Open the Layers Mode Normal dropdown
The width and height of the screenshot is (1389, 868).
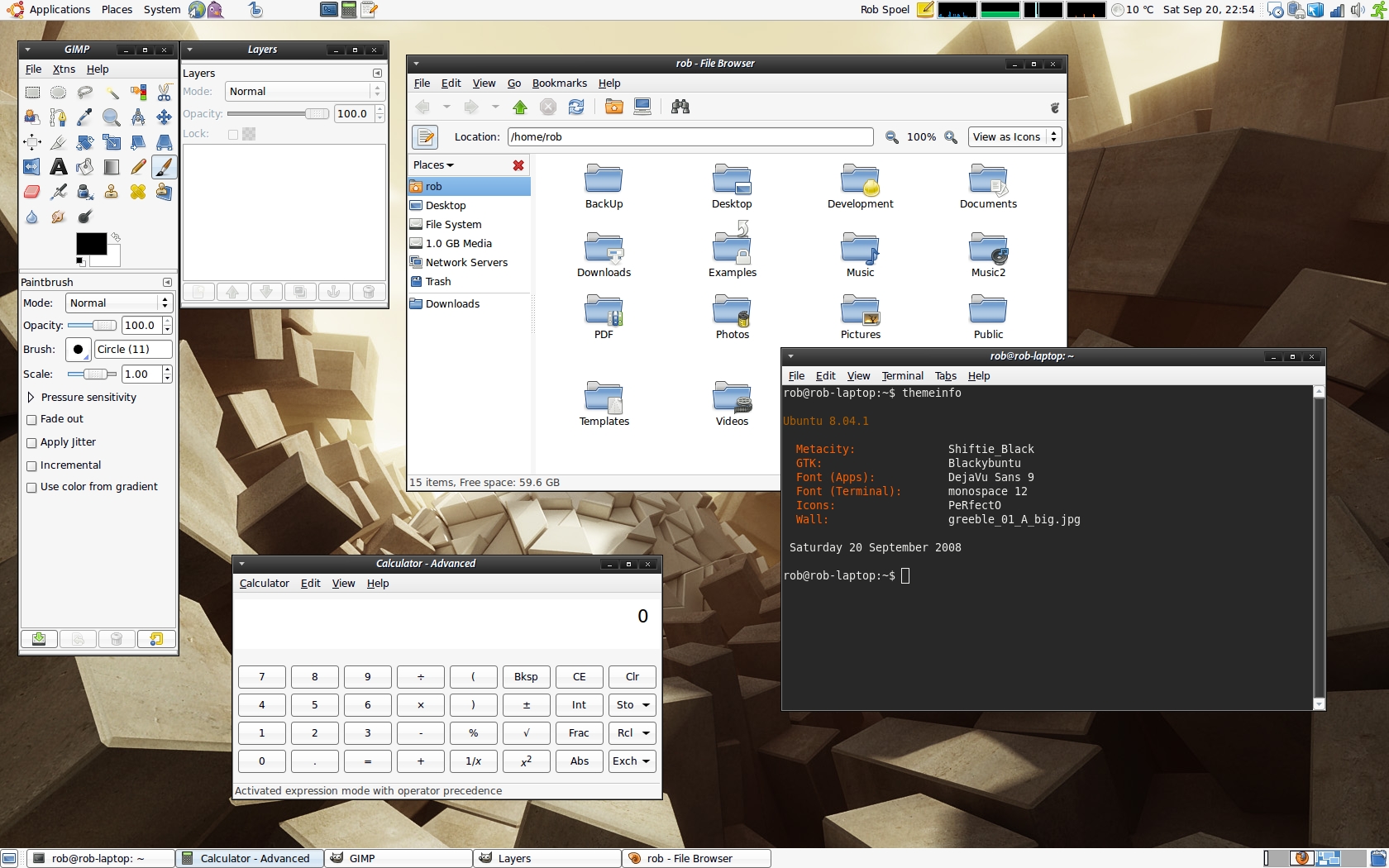pyautogui.click(x=303, y=92)
